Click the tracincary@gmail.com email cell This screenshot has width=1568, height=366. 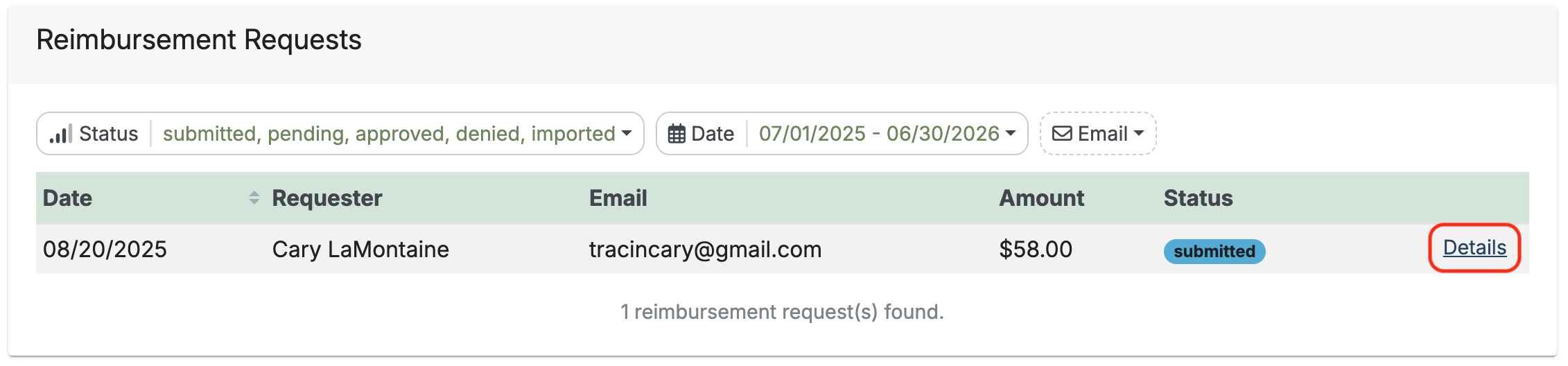click(705, 250)
